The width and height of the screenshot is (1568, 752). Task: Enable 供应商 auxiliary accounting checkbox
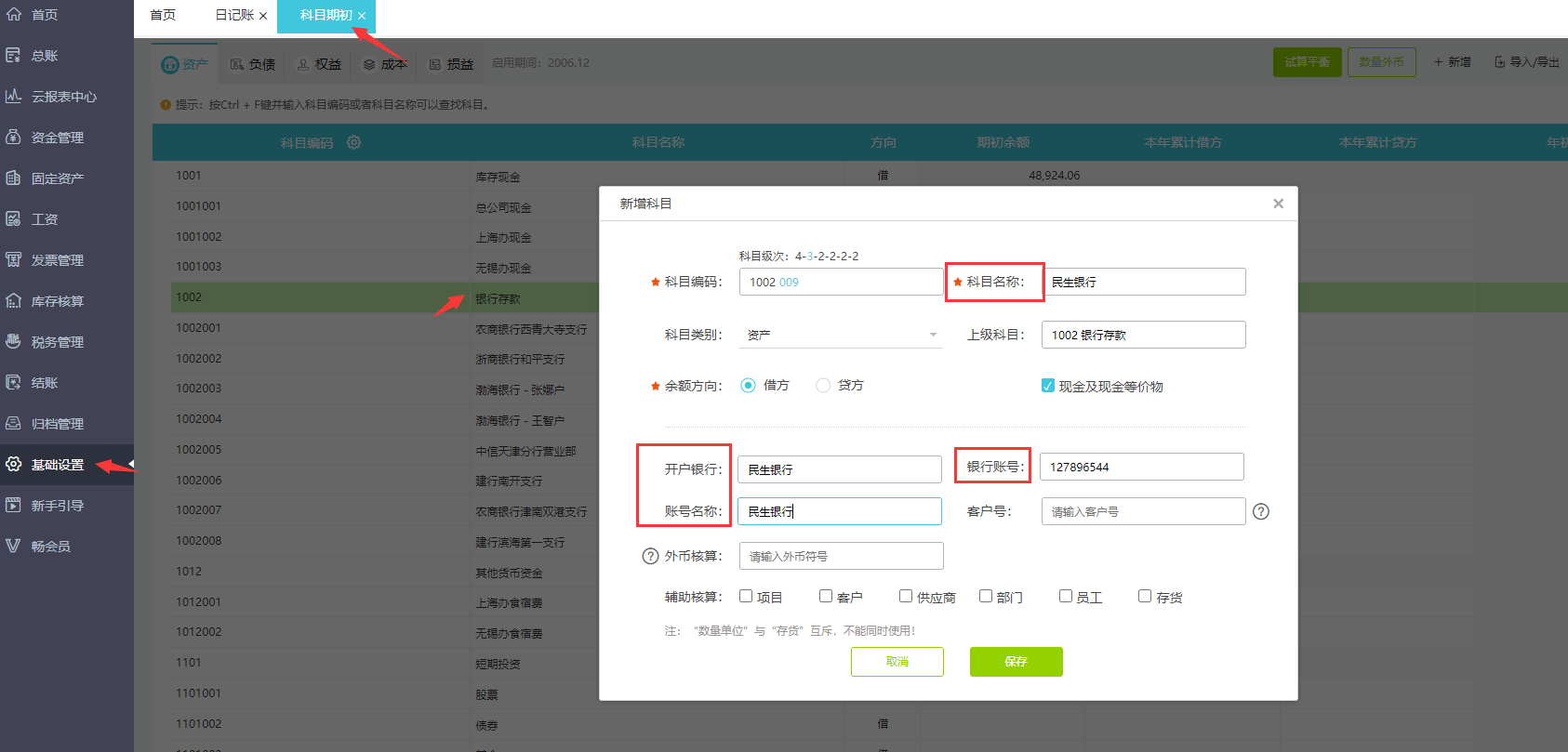(905, 596)
